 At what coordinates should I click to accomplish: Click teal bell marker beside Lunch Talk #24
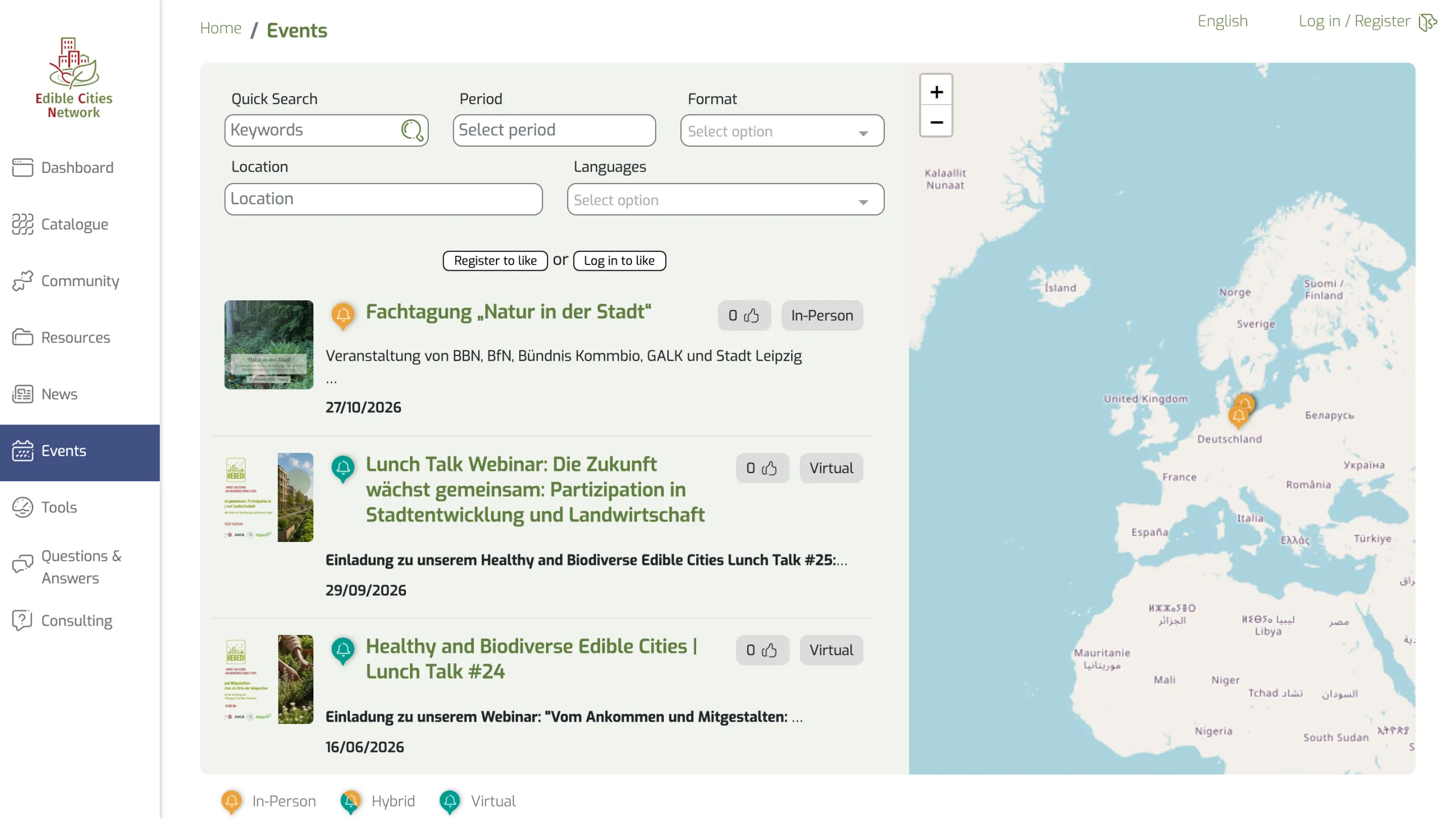click(343, 651)
